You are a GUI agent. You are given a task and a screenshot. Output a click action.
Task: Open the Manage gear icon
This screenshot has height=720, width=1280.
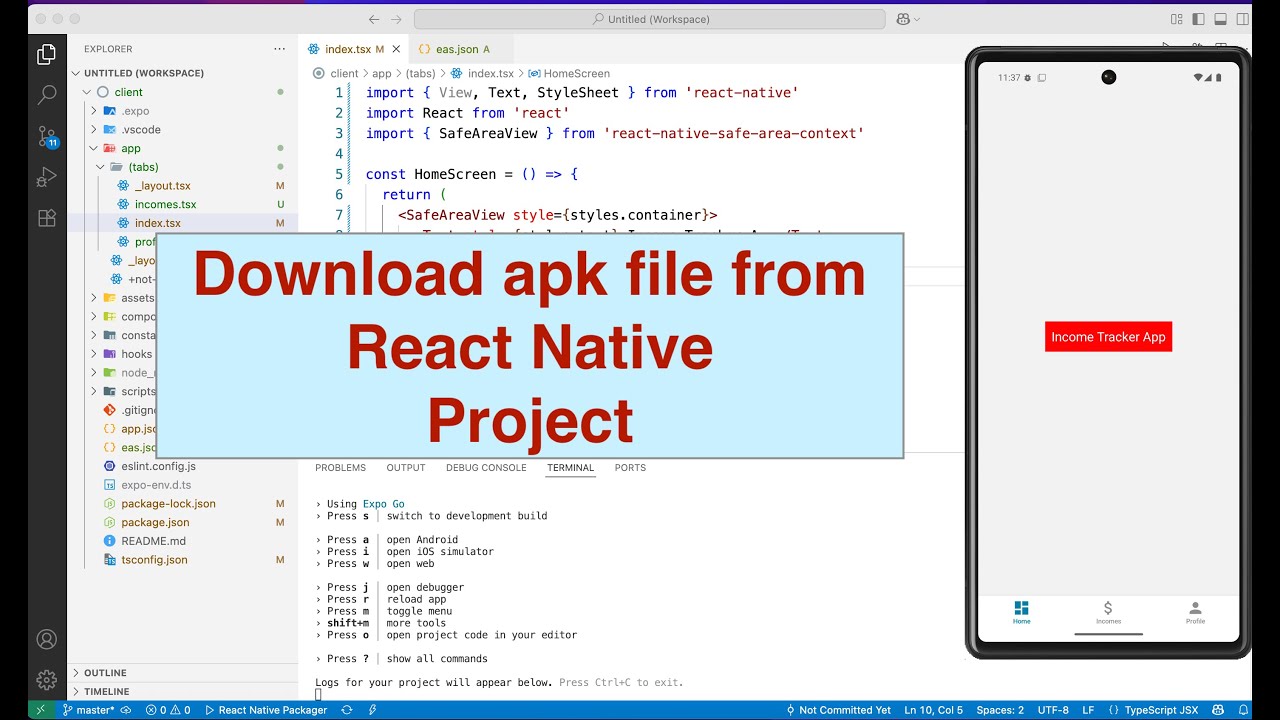[x=46, y=680]
